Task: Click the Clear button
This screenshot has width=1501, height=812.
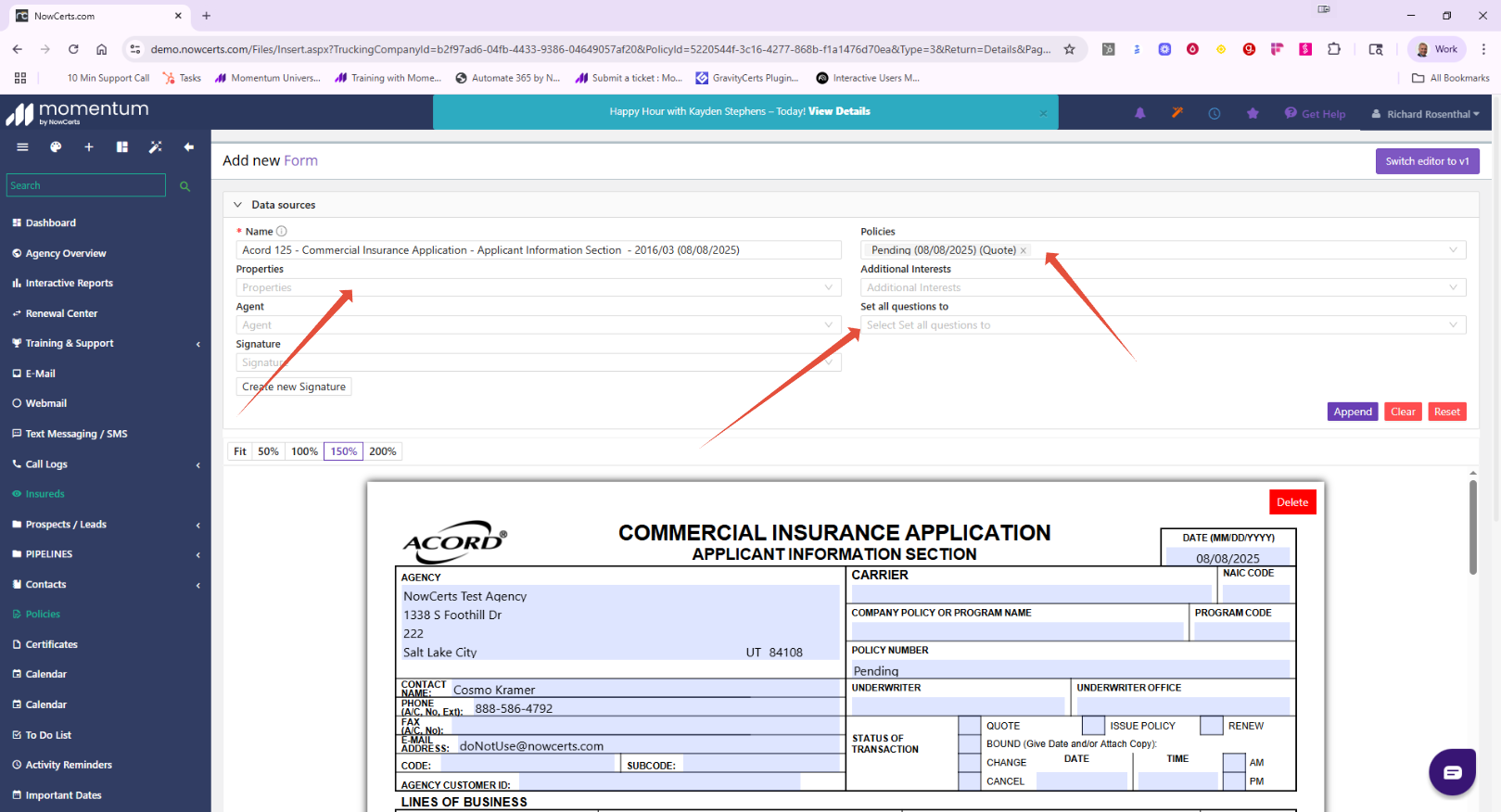Action: tap(1404, 412)
